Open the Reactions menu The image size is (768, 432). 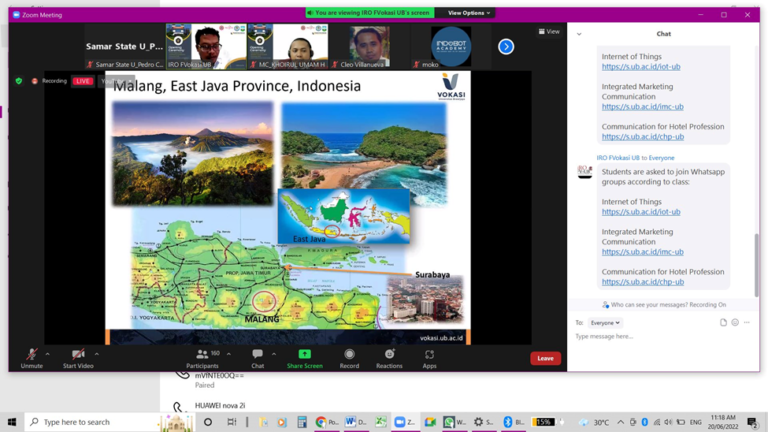point(389,358)
